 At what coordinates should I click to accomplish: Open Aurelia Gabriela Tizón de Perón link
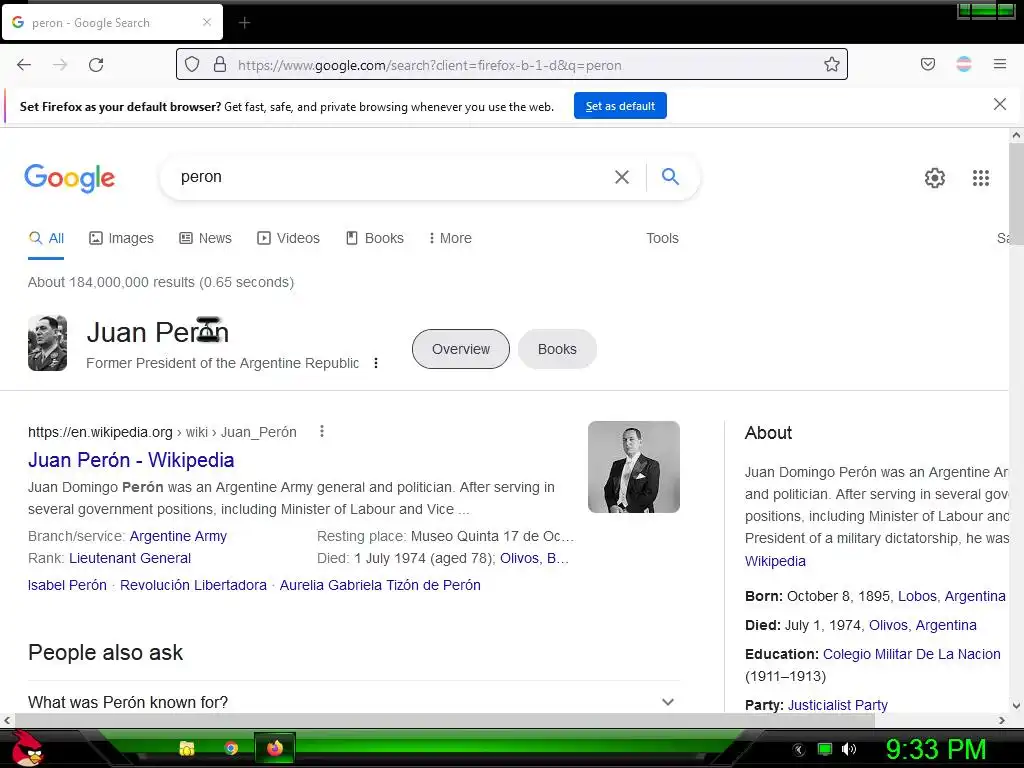click(x=380, y=585)
